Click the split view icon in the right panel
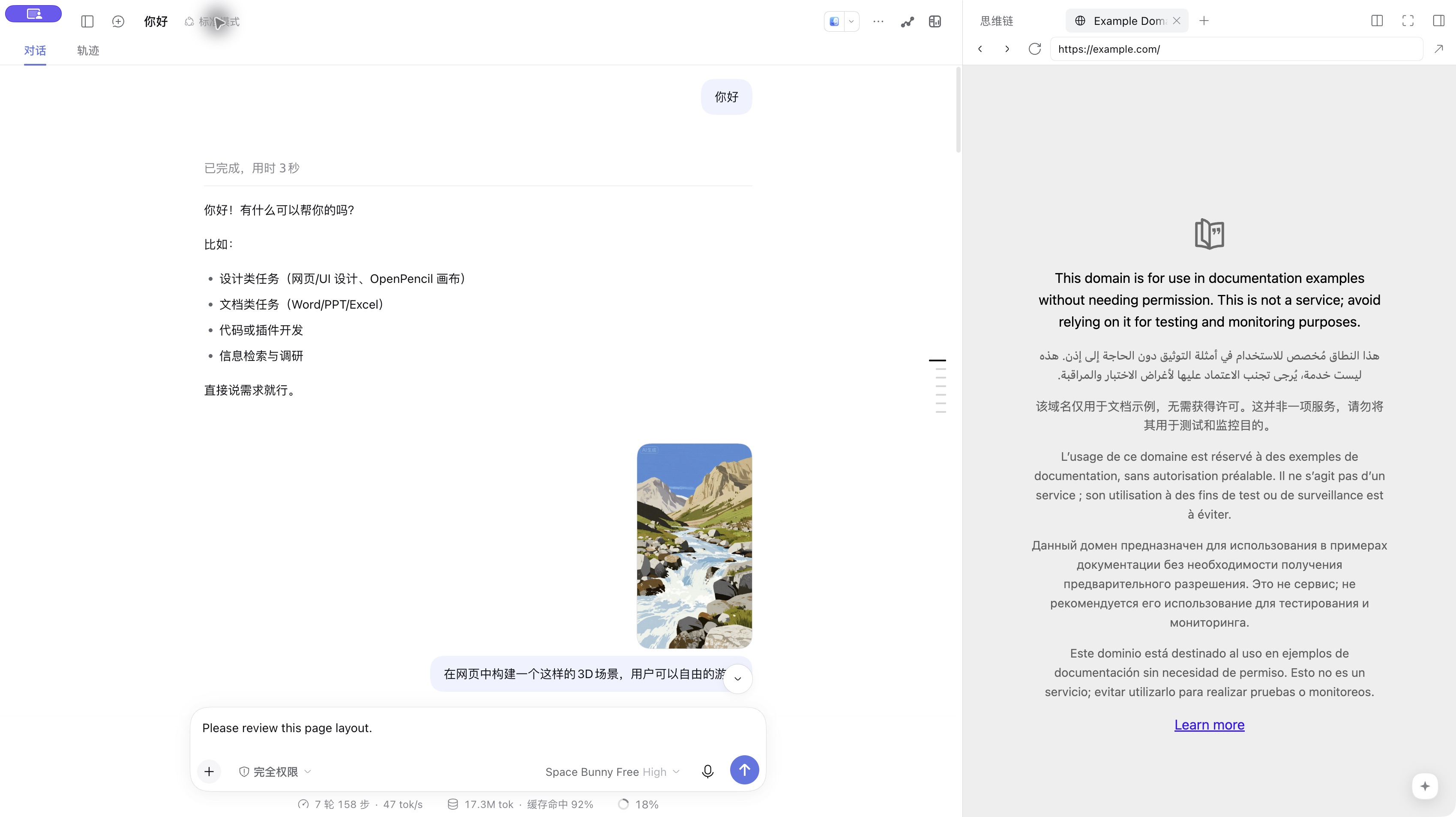 1377,21
